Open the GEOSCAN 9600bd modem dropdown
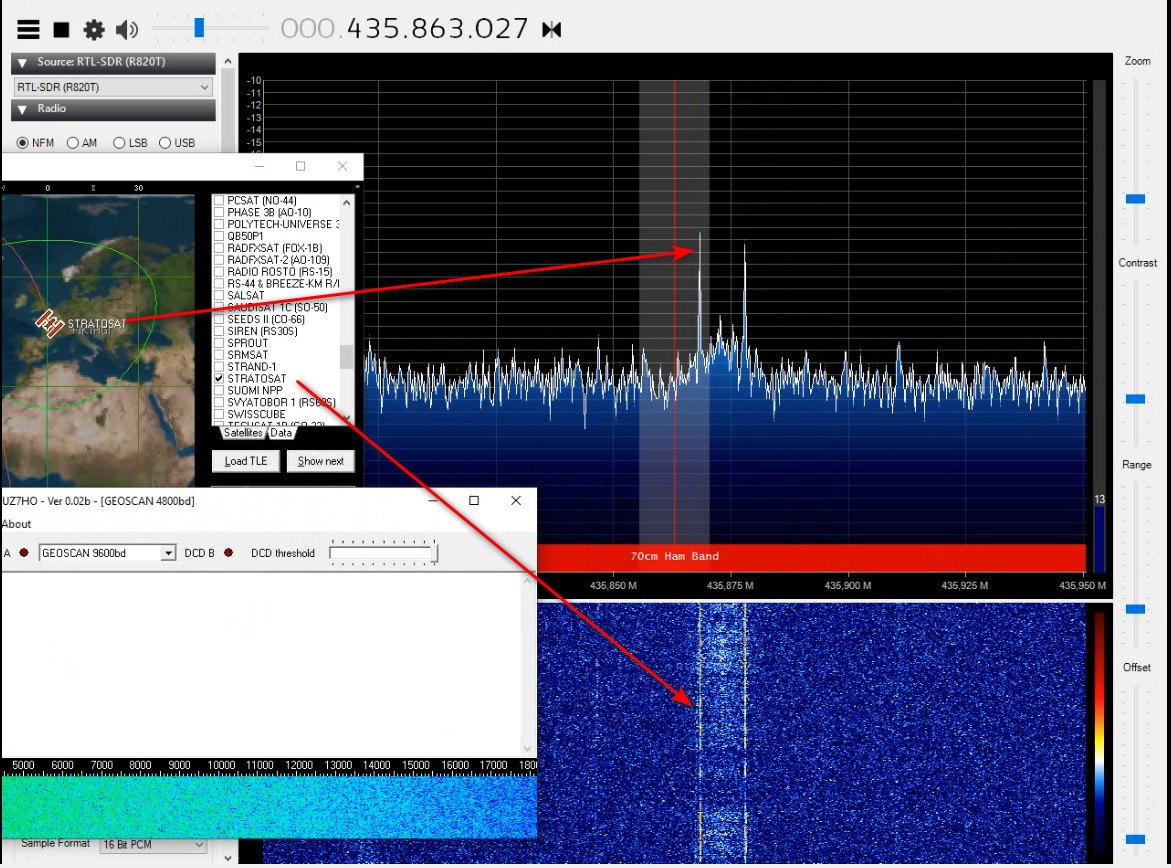 click(x=168, y=553)
